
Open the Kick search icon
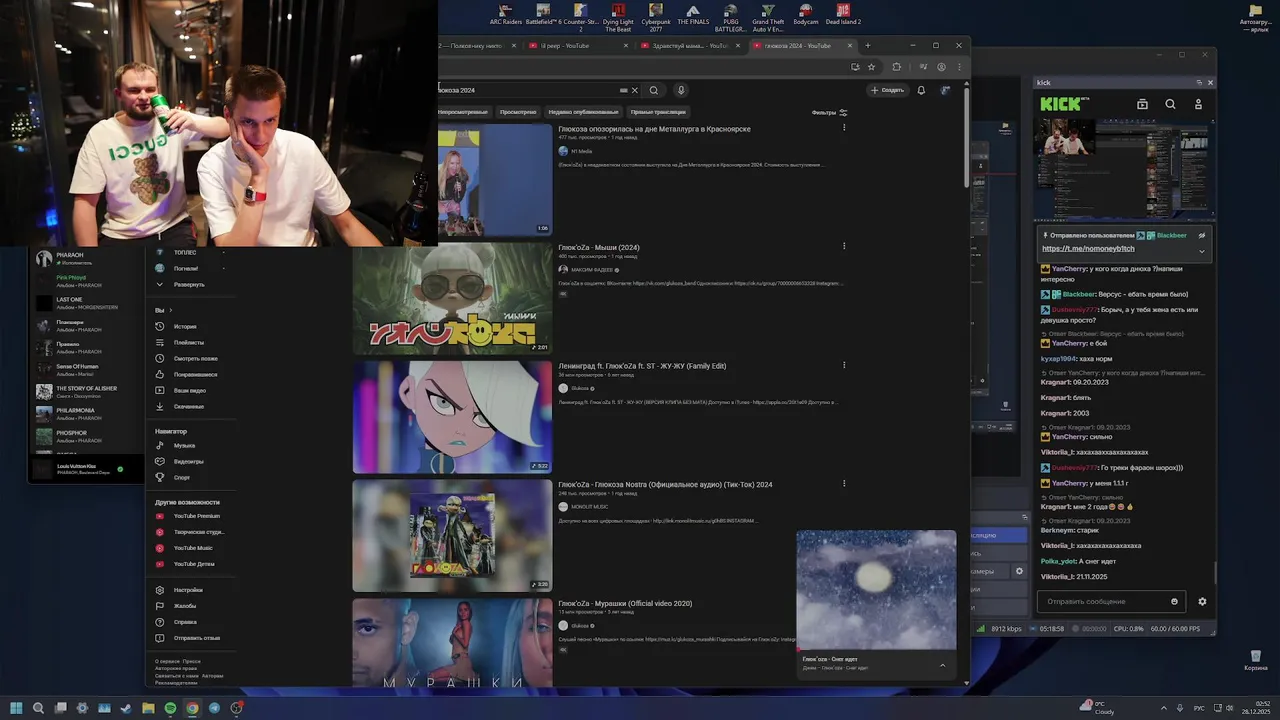pyautogui.click(x=1170, y=104)
